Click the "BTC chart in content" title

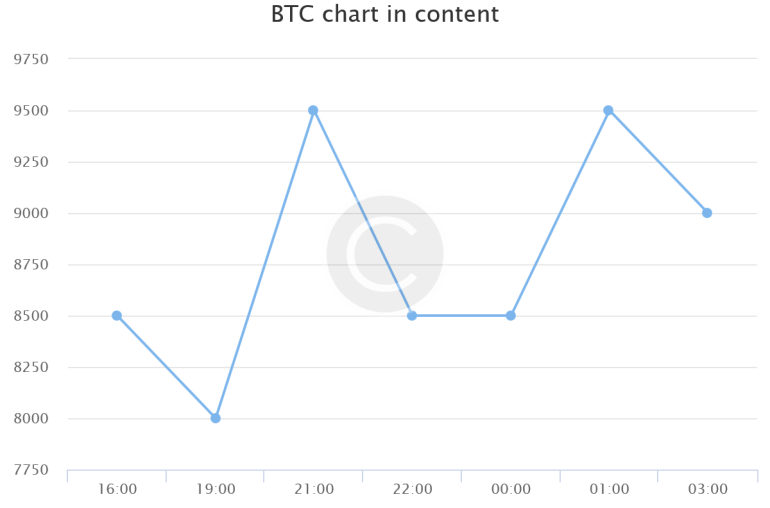tap(385, 15)
